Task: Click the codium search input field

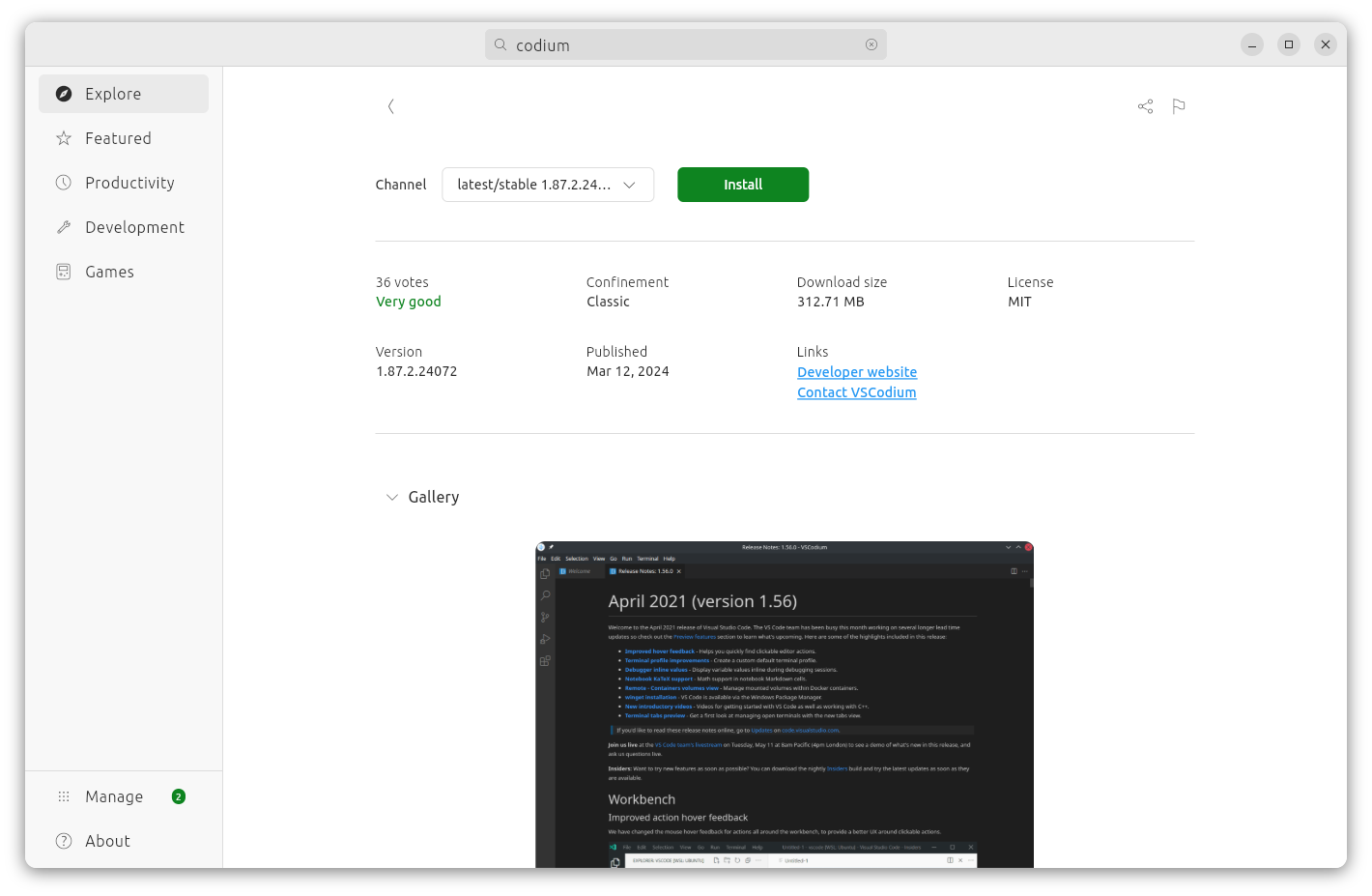Action: pyautogui.click(x=686, y=44)
